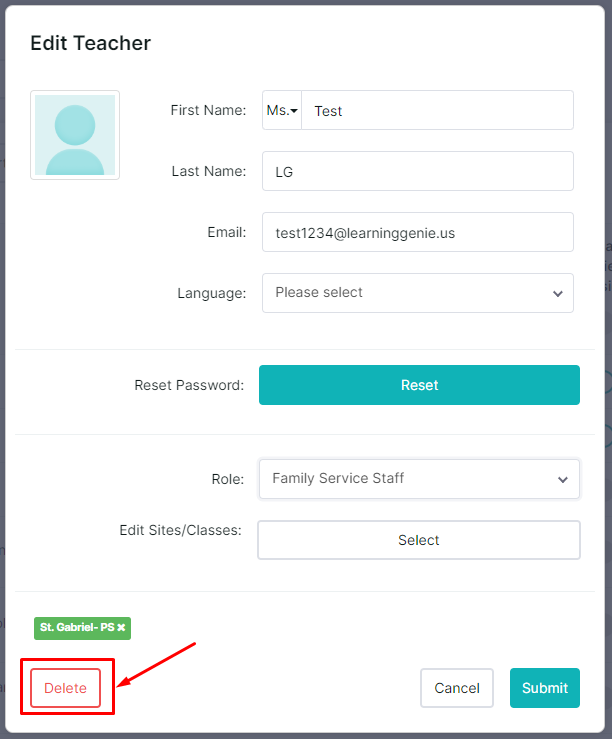Click the Edit Sites/Classes label
The image size is (612, 739).
pos(180,530)
